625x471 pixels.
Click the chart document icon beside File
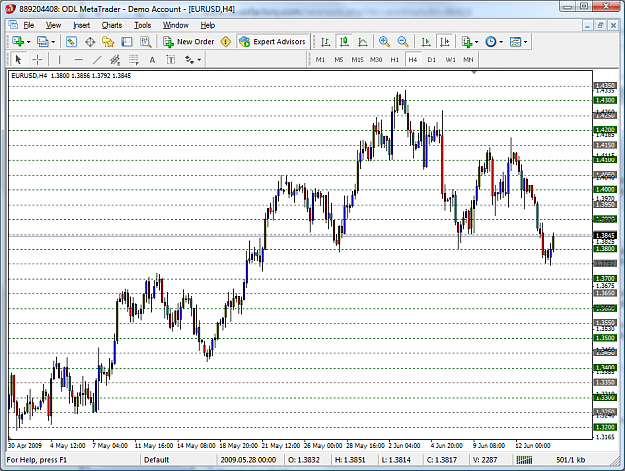tap(13, 25)
